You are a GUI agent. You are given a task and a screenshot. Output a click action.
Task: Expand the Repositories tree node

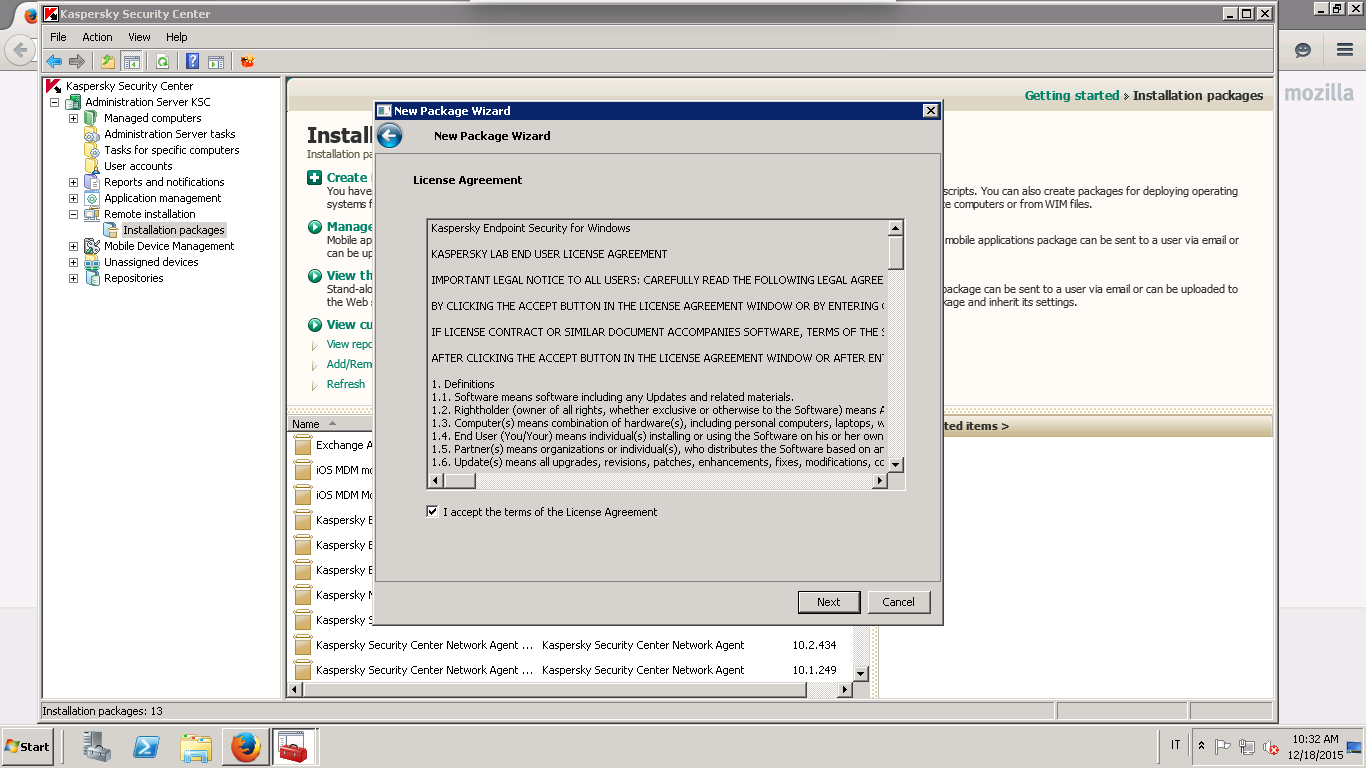point(73,278)
